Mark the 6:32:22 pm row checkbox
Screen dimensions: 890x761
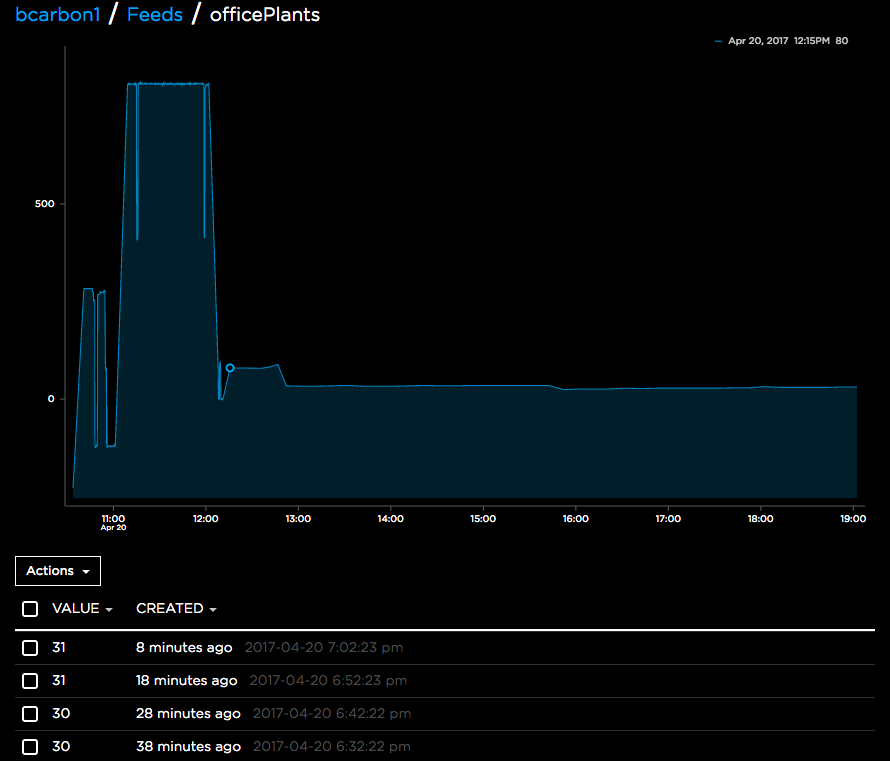[30, 747]
